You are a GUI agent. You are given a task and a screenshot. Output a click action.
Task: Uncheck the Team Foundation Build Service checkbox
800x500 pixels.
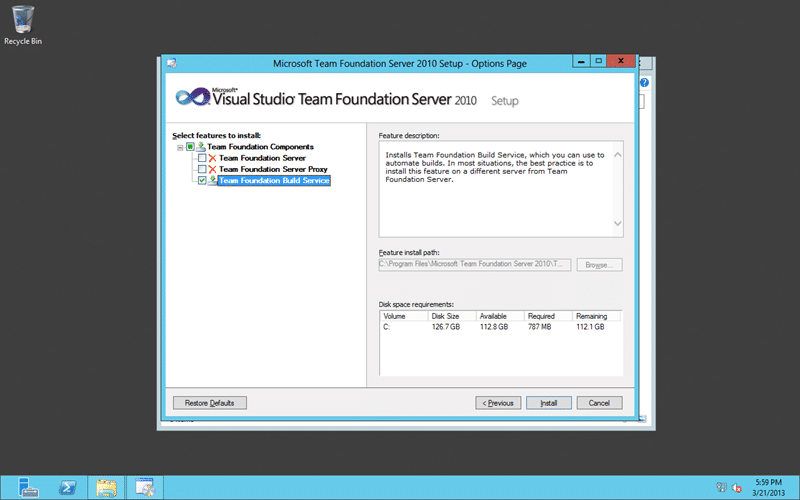tap(202, 181)
